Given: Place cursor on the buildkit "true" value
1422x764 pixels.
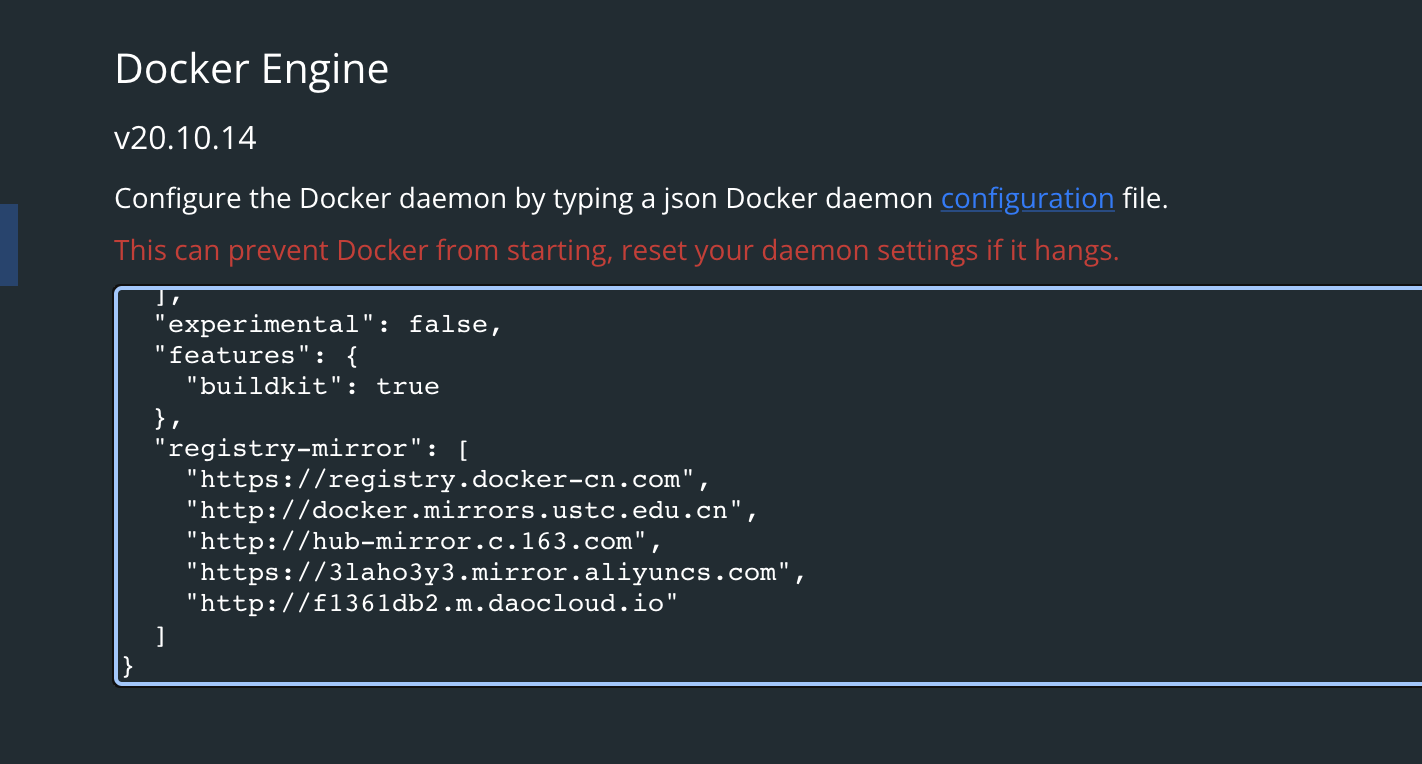Looking at the screenshot, I should pos(407,386).
